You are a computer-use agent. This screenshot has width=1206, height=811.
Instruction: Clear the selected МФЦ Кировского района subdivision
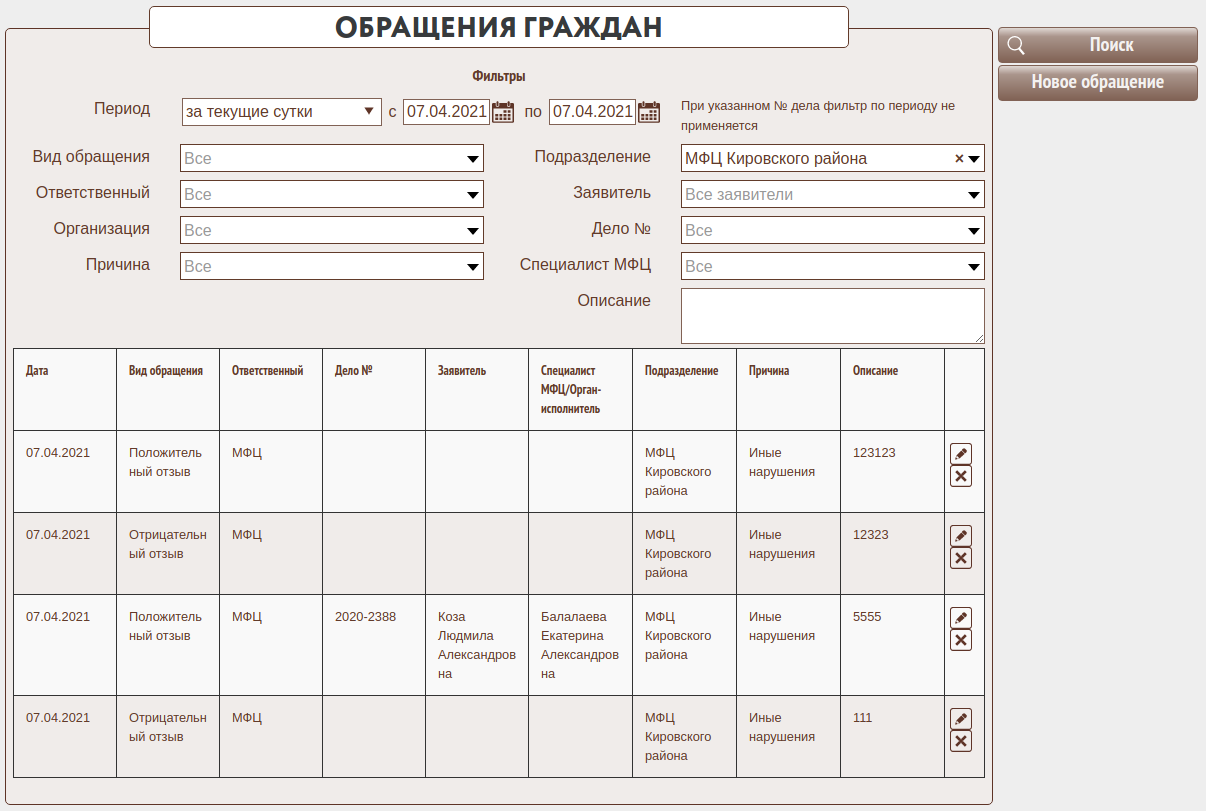pos(959,158)
